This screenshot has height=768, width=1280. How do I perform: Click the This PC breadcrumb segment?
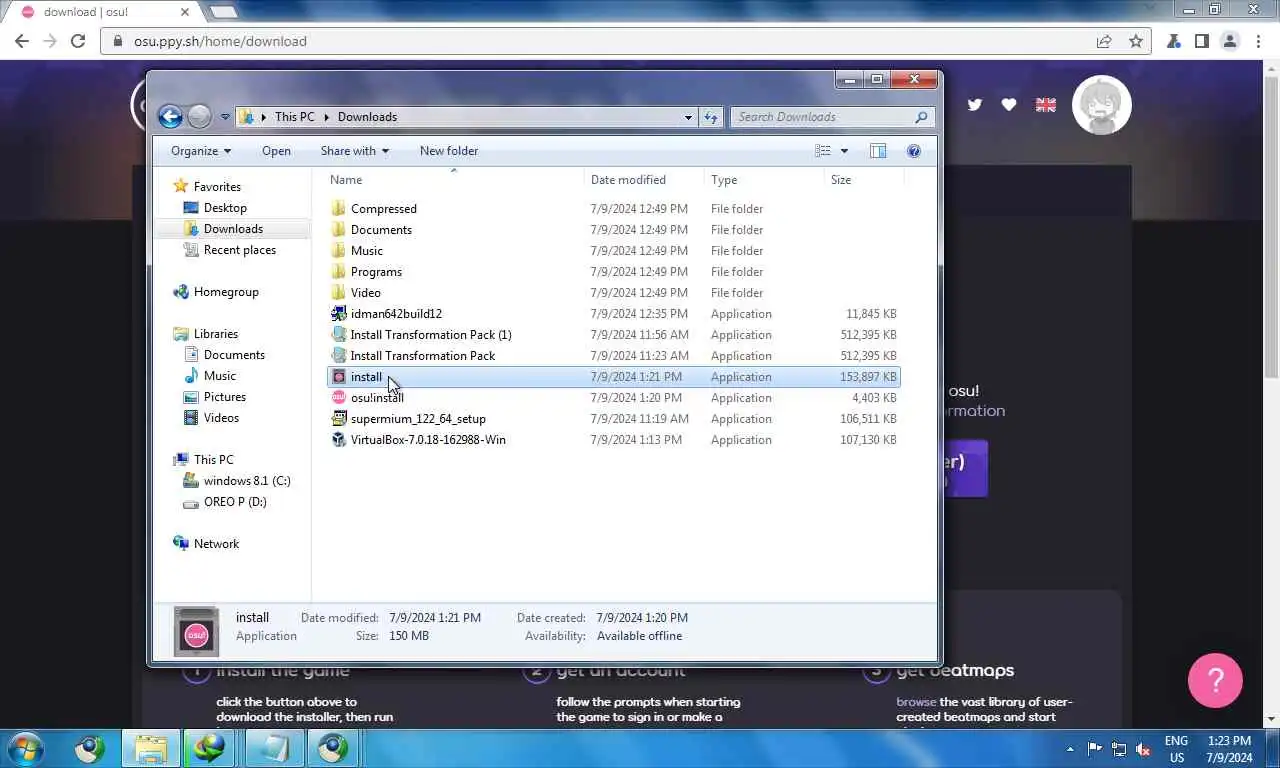click(x=294, y=117)
